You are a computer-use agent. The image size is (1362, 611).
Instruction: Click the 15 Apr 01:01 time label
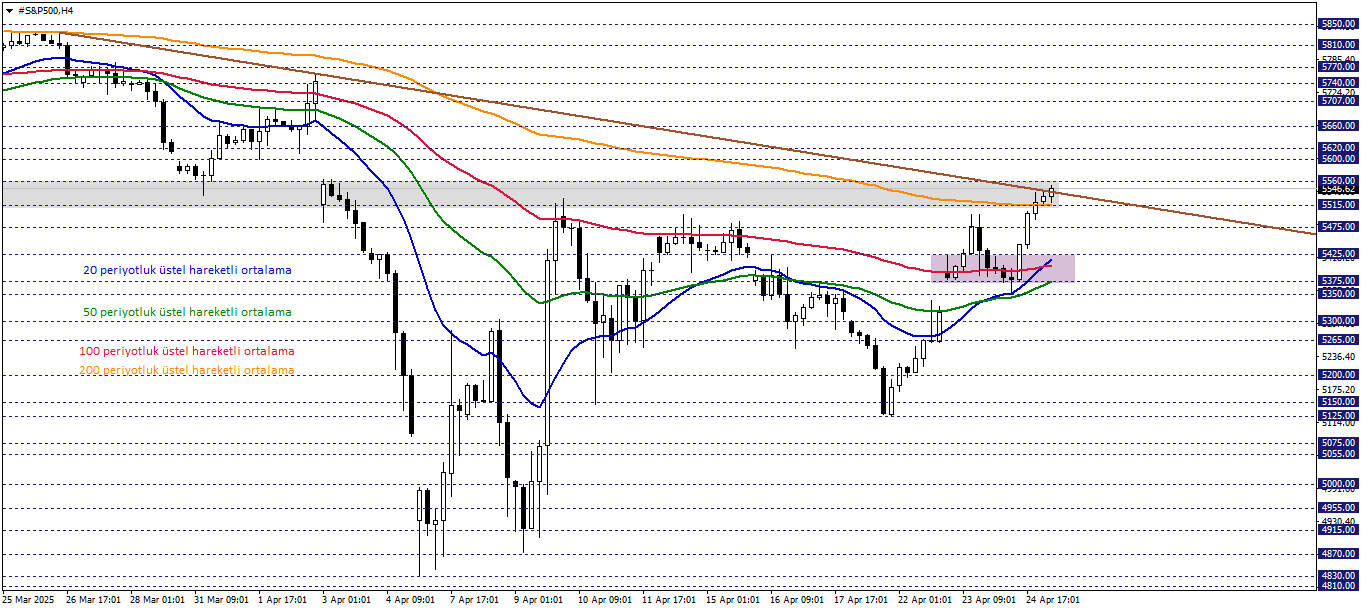[x=734, y=600]
